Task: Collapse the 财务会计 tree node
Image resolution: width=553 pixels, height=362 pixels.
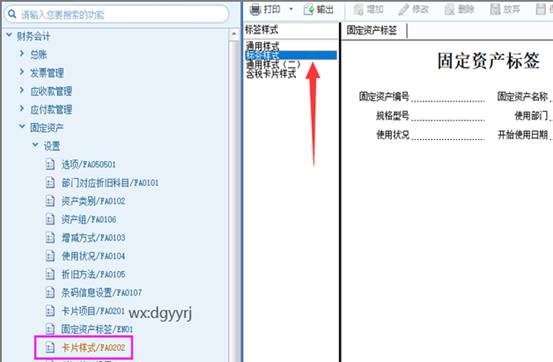Action: pyautogui.click(x=10, y=35)
